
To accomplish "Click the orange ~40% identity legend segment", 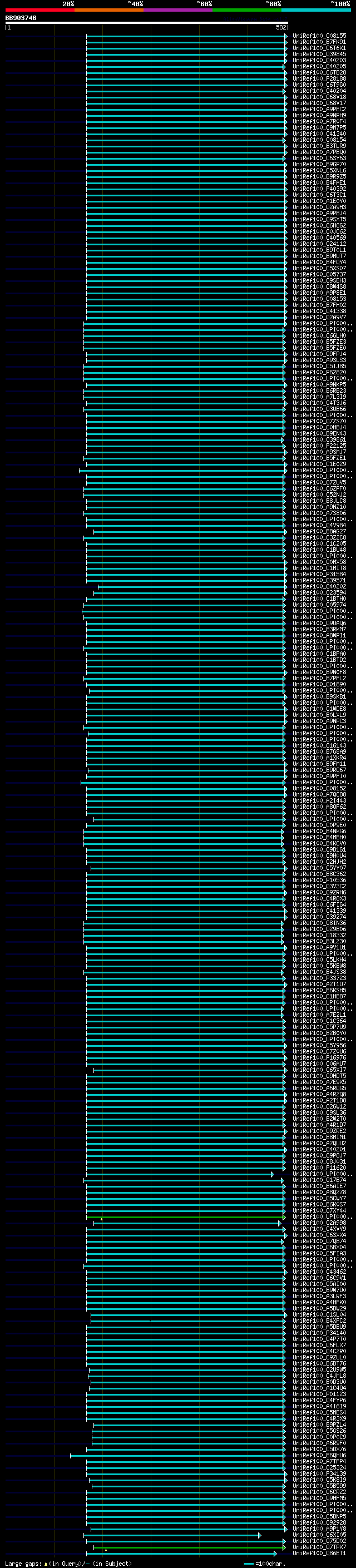I will pos(109,11).
